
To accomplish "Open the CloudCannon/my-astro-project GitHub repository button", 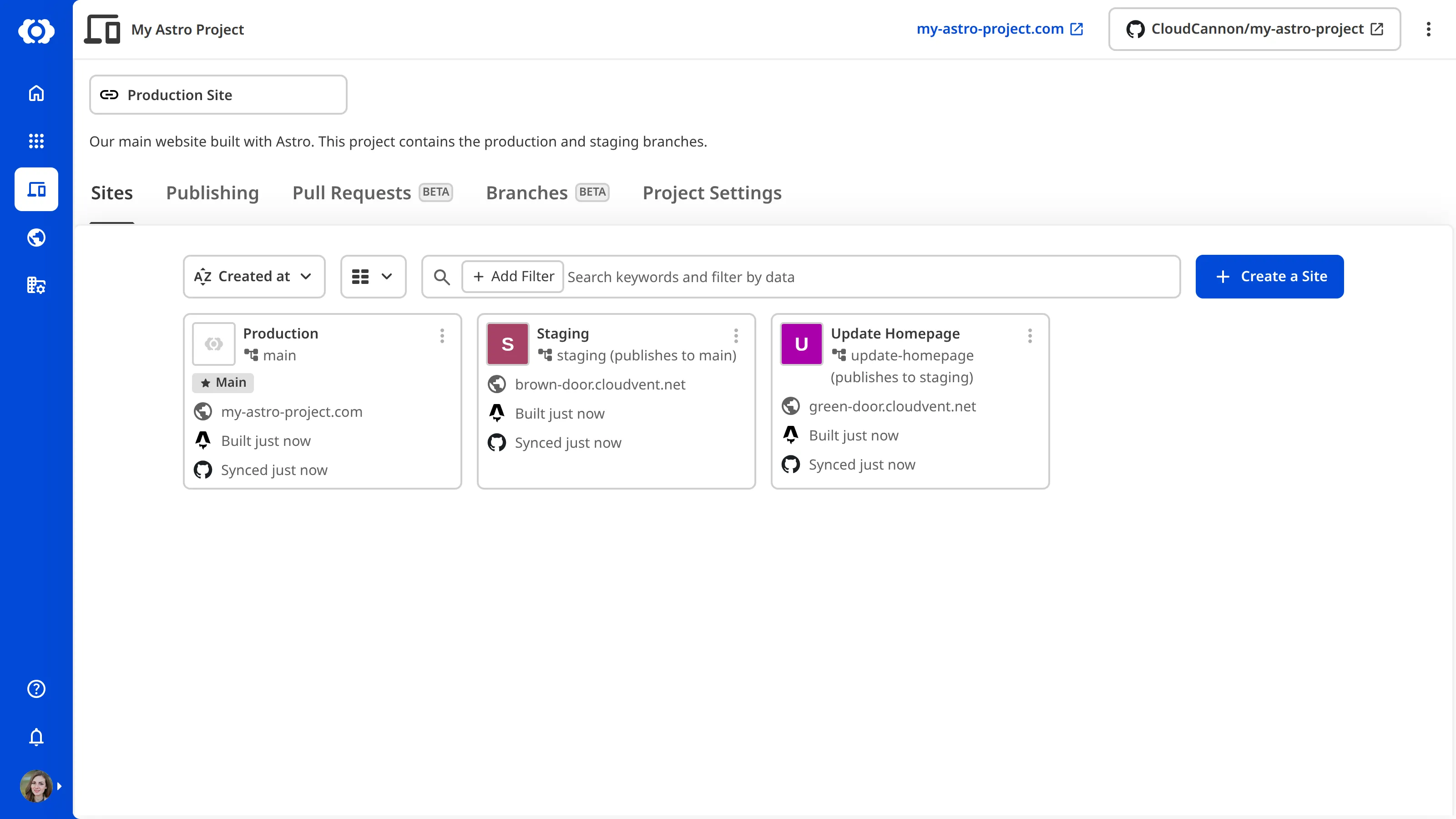I will (1255, 29).
